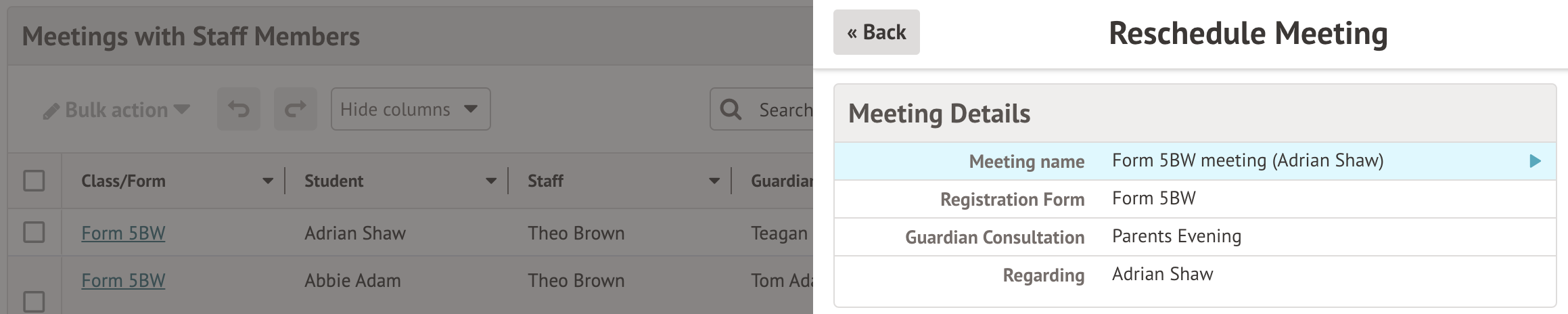Click the redo arrow icon

coord(295,109)
